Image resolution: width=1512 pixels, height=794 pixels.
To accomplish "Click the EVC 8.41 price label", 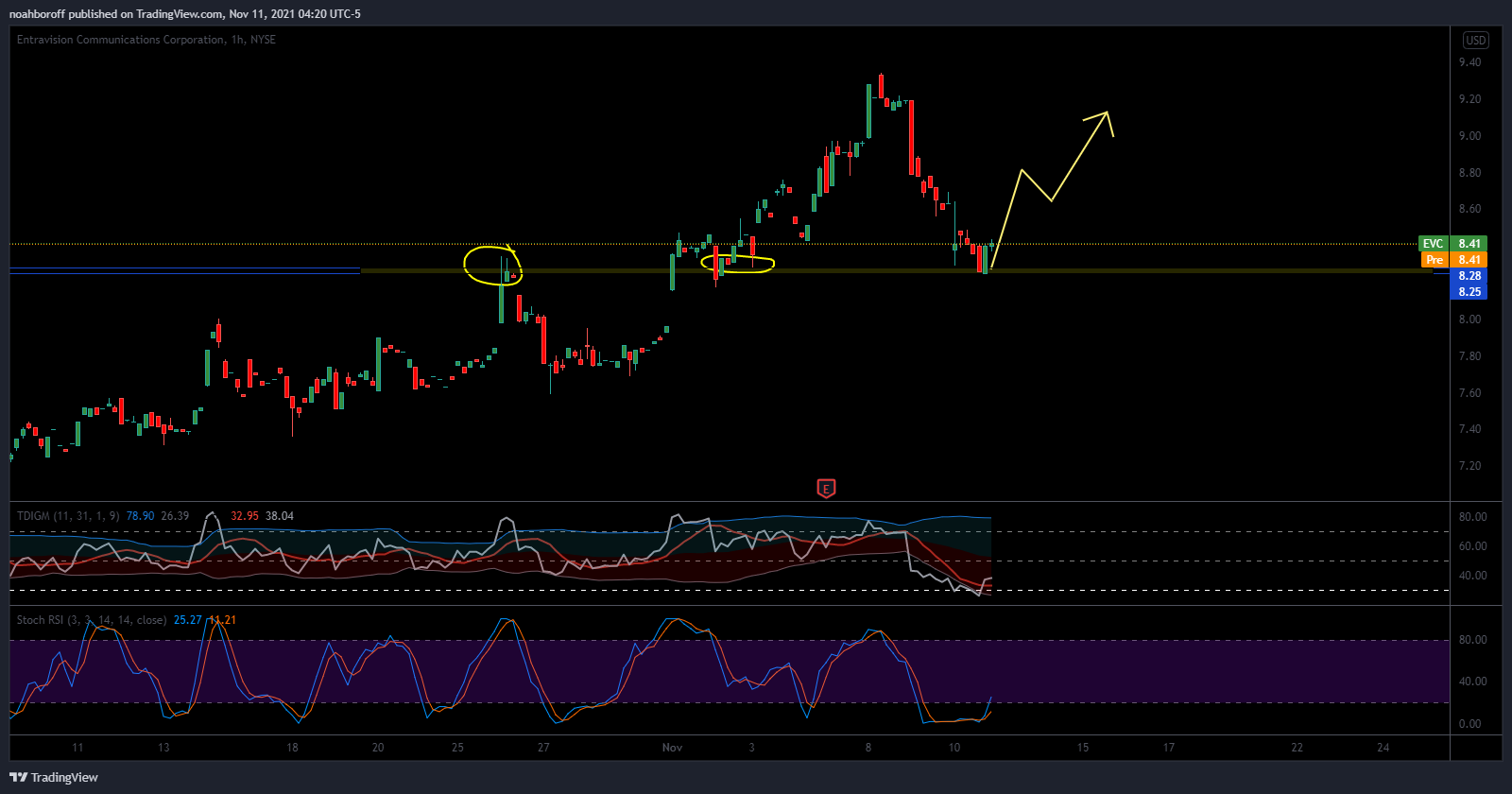I will (1452, 244).
